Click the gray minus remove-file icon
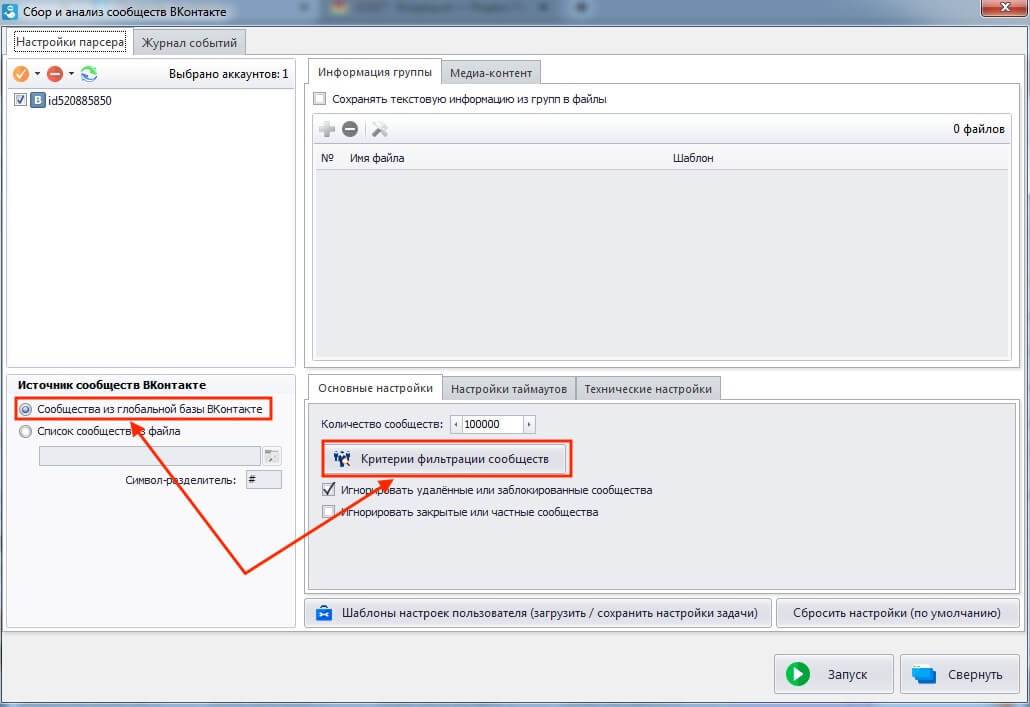The height and width of the screenshot is (707, 1030). point(350,129)
